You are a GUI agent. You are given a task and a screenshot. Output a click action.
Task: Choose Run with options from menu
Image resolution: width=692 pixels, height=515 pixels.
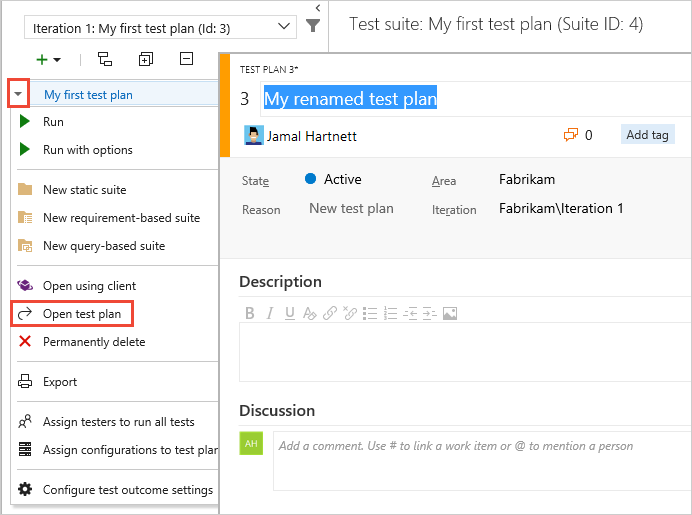click(87, 150)
